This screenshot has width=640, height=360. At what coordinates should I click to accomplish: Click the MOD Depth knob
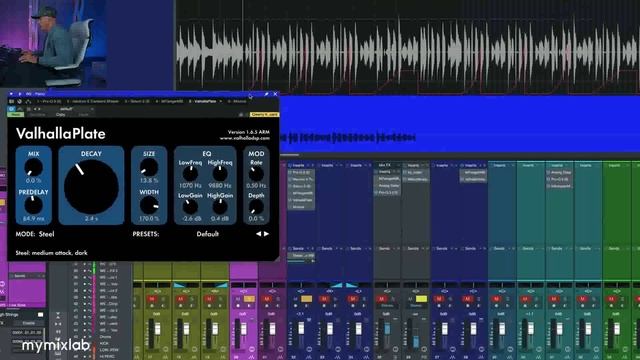pyautogui.click(x=256, y=207)
